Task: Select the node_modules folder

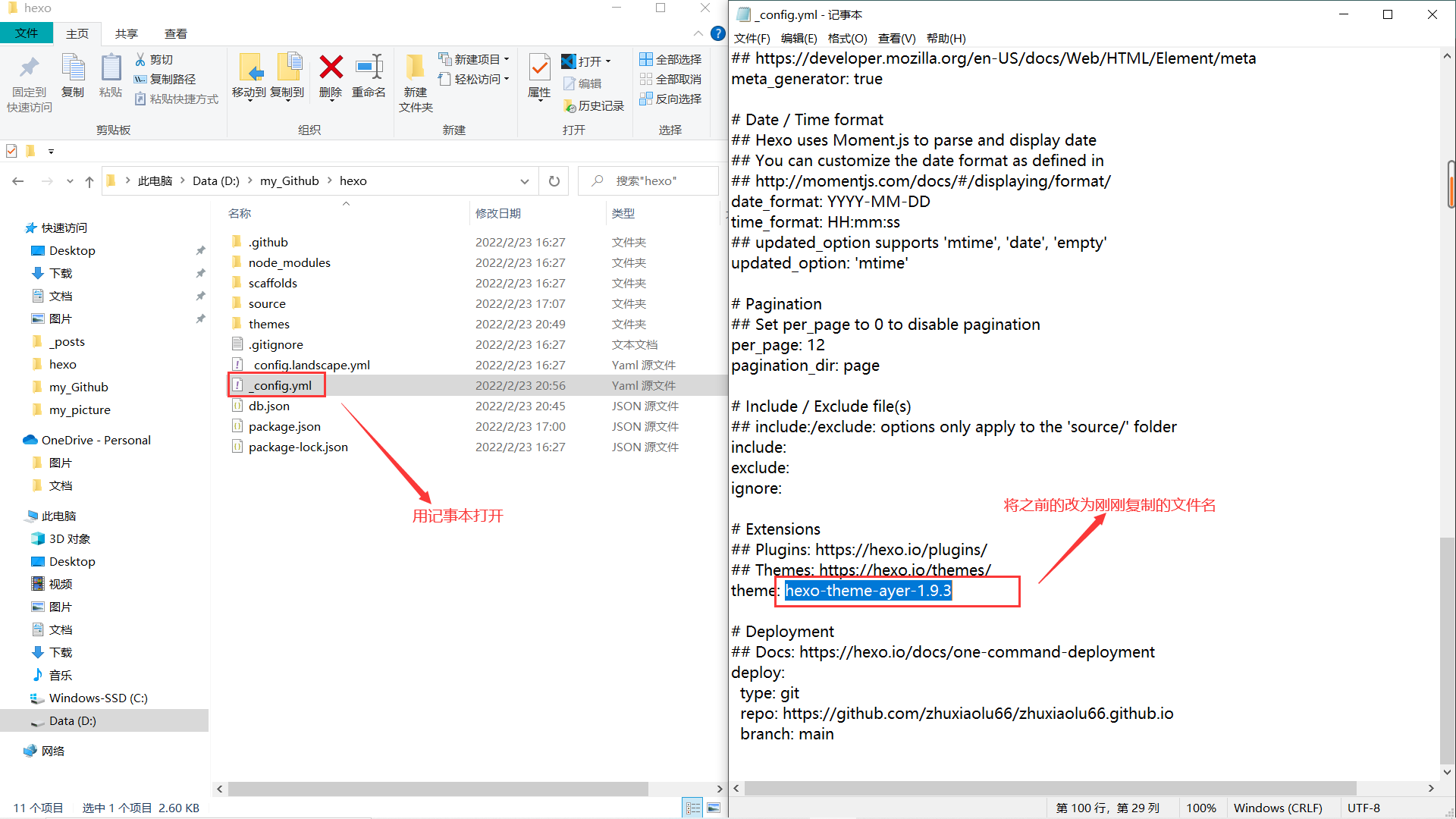Action: [289, 262]
